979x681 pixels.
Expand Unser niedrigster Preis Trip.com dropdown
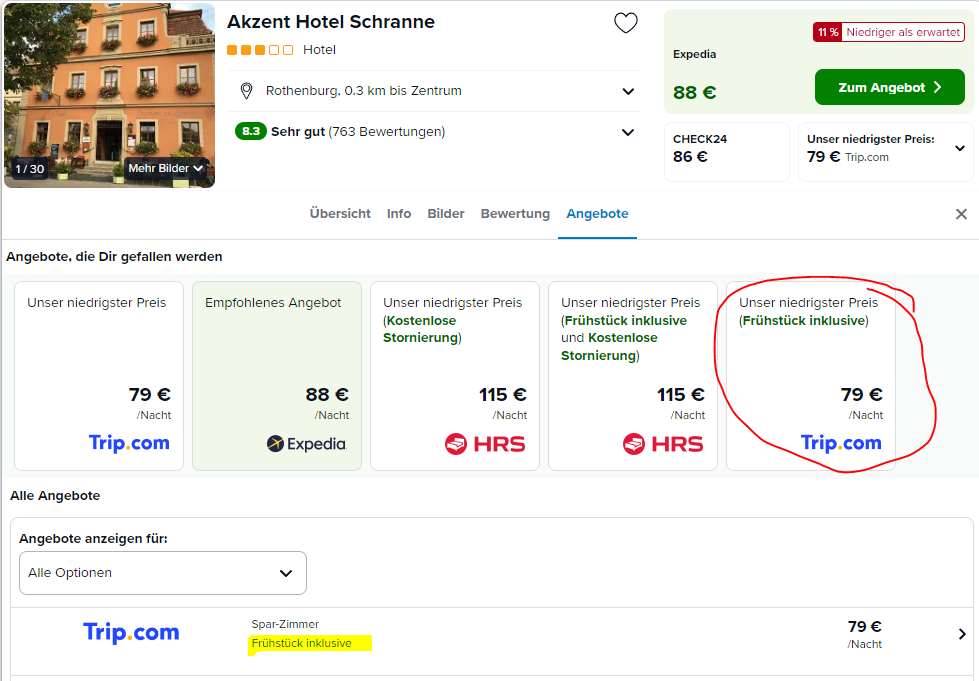coord(960,149)
